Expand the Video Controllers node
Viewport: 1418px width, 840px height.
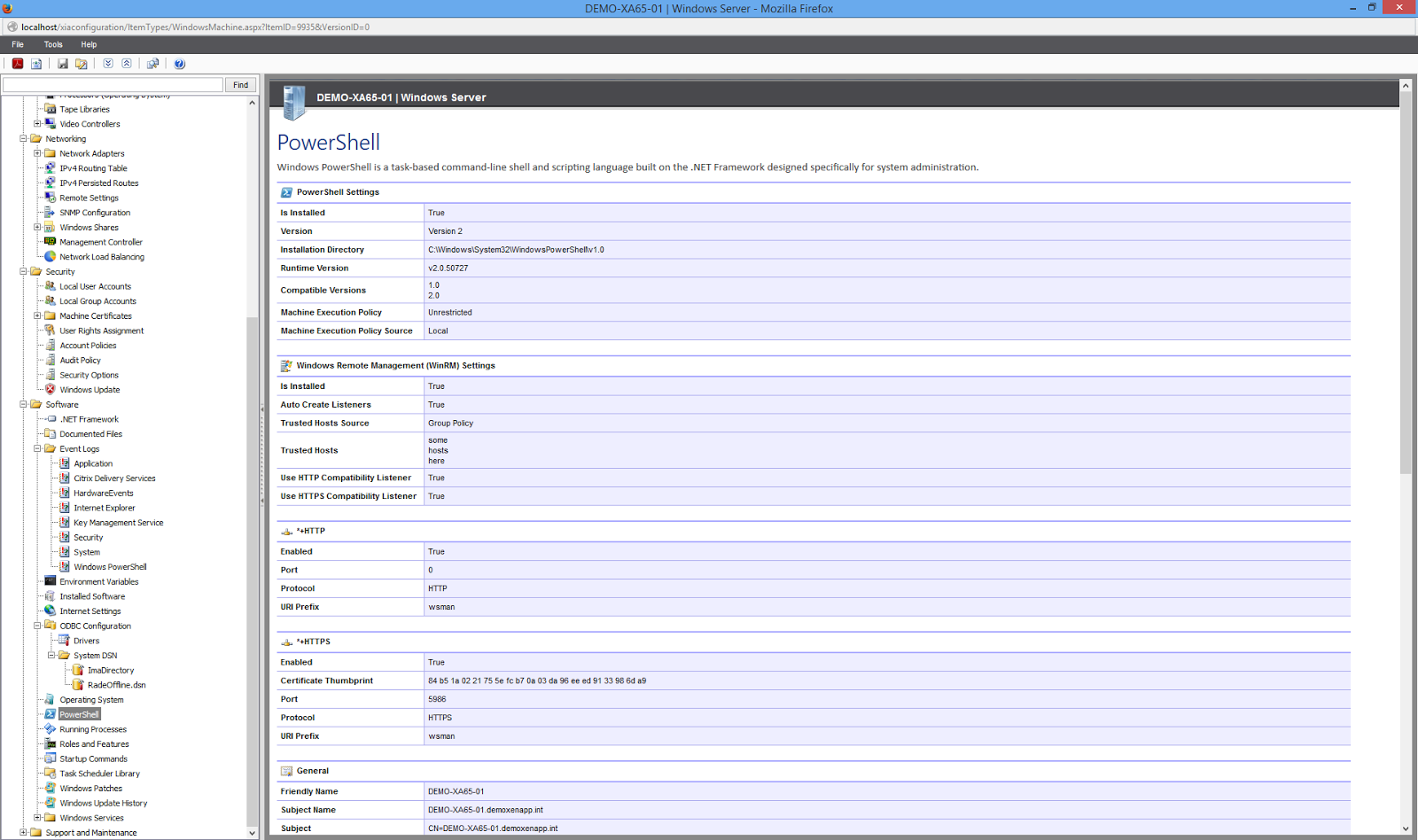tap(37, 124)
